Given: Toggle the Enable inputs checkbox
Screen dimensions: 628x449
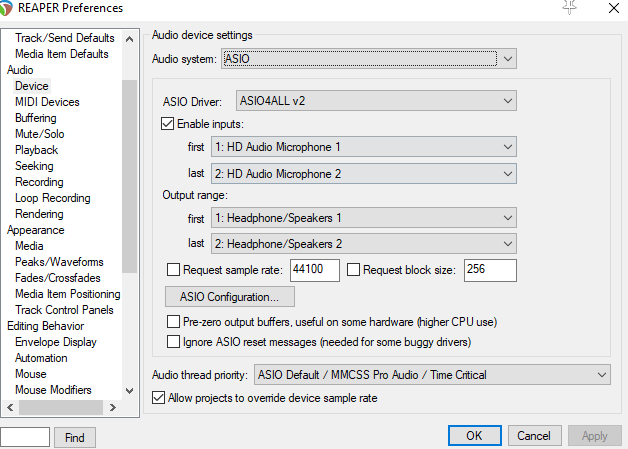Looking at the screenshot, I should (167, 124).
